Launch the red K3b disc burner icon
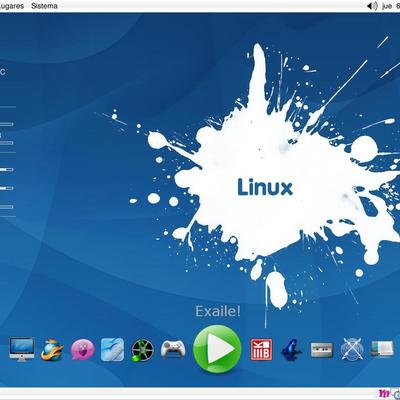The image size is (400, 400). pyautogui.click(x=261, y=349)
